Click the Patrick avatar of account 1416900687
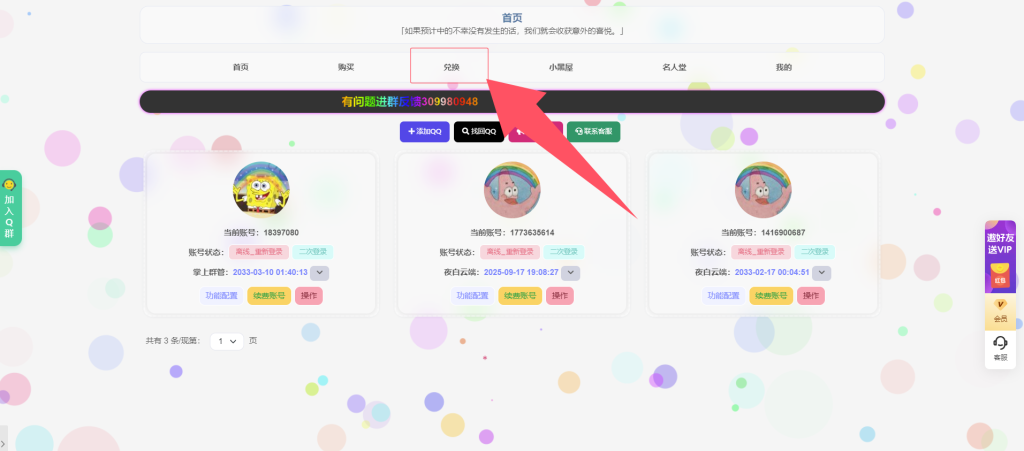1024x451 pixels. pyautogui.click(x=763, y=190)
